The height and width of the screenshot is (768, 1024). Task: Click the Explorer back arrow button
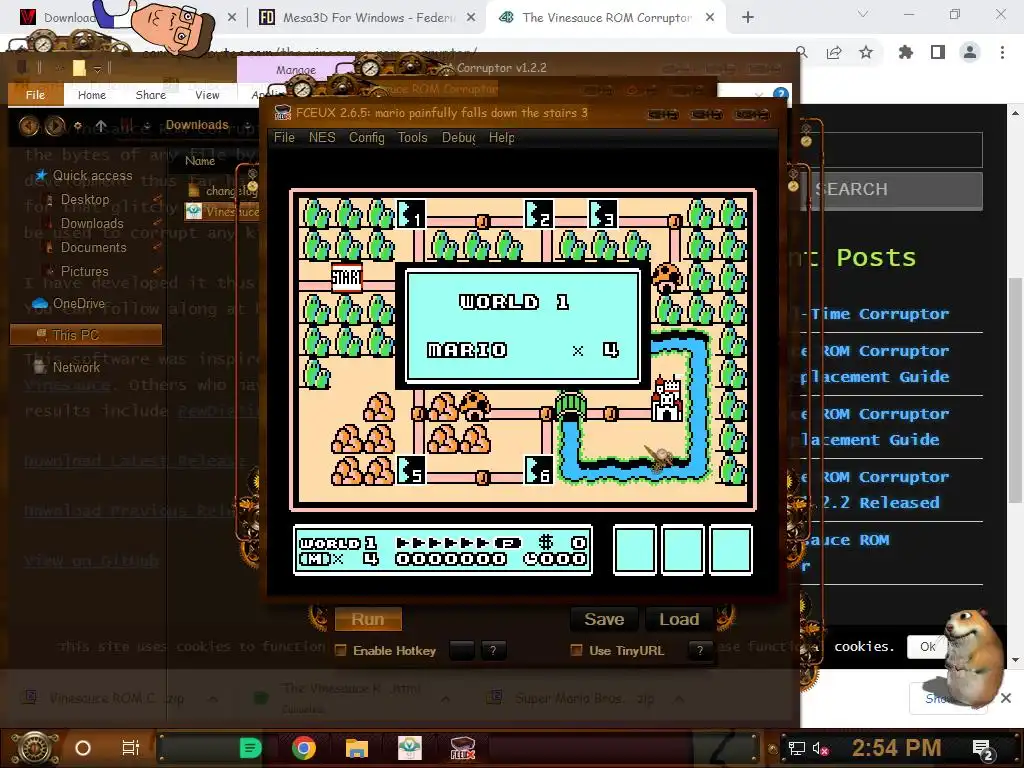[x=29, y=125]
